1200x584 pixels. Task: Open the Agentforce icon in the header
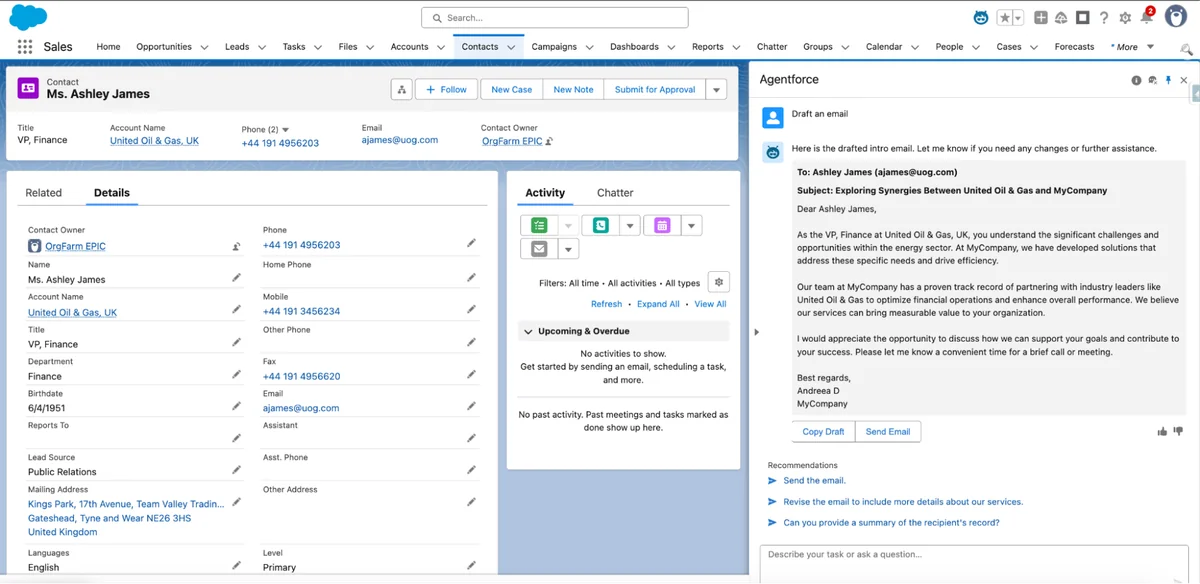(x=981, y=18)
